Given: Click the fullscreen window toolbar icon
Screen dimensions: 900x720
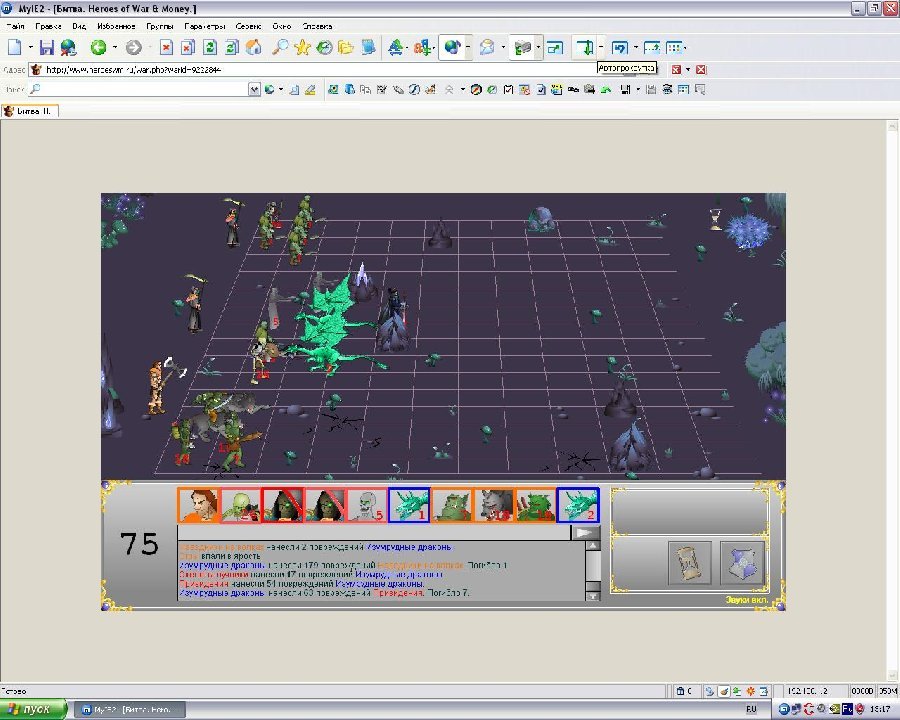Looking at the screenshot, I should pyautogui.click(x=554, y=48).
